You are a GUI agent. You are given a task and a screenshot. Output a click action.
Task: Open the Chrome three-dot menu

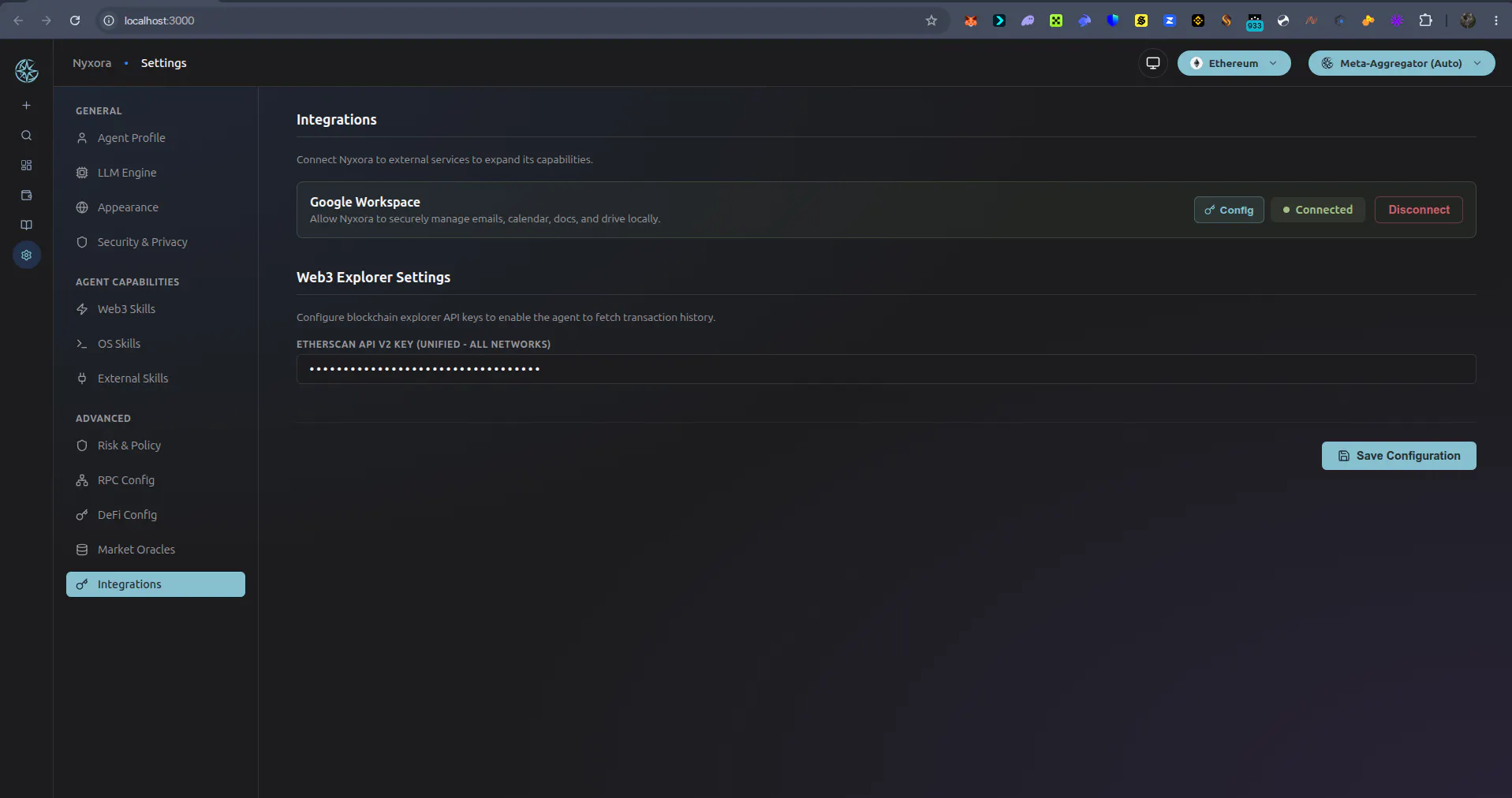(1496, 21)
